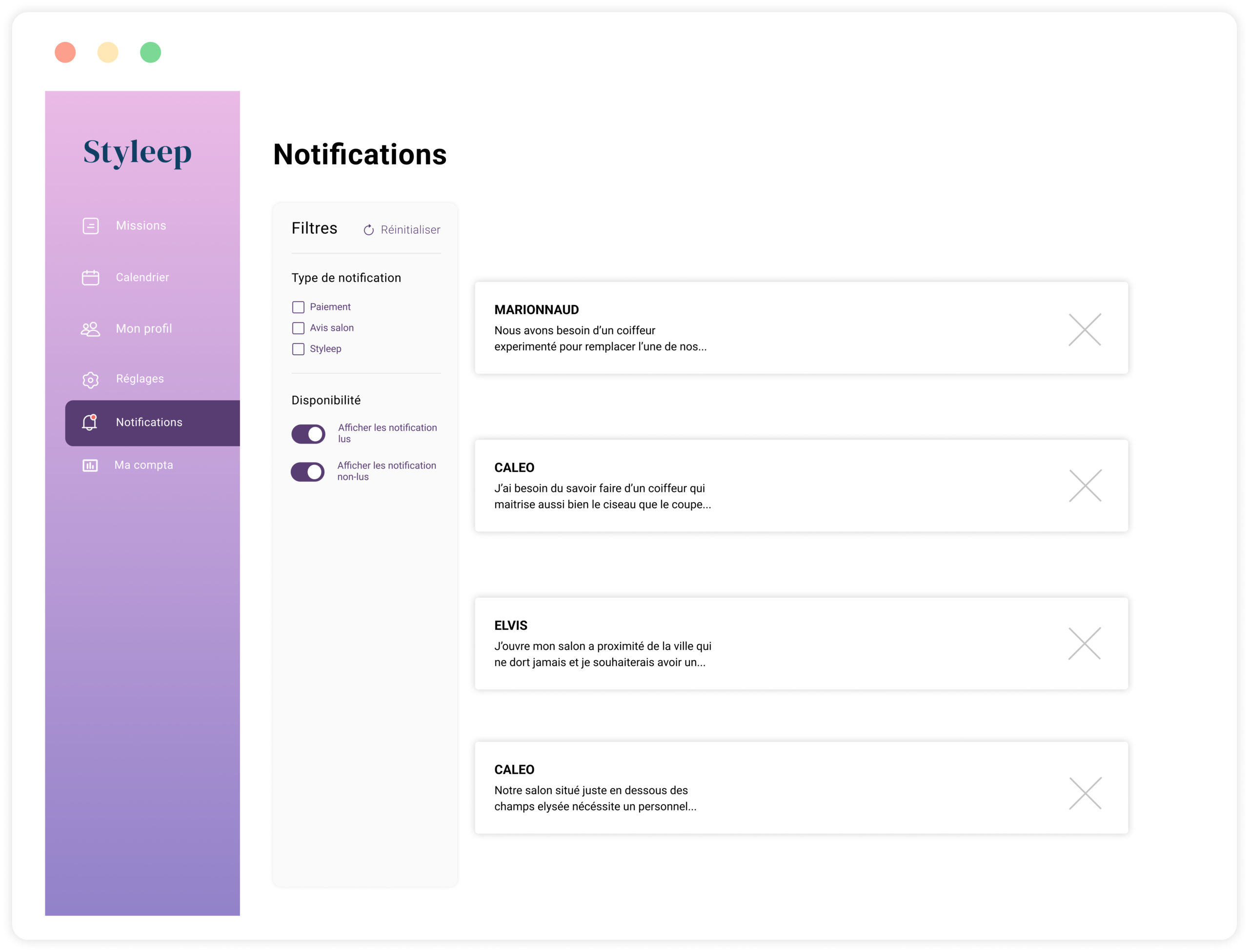1249x952 pixels.
Task: Click the Missions sidebar icon
Action: pyautogui.click(x=91, y=225)
